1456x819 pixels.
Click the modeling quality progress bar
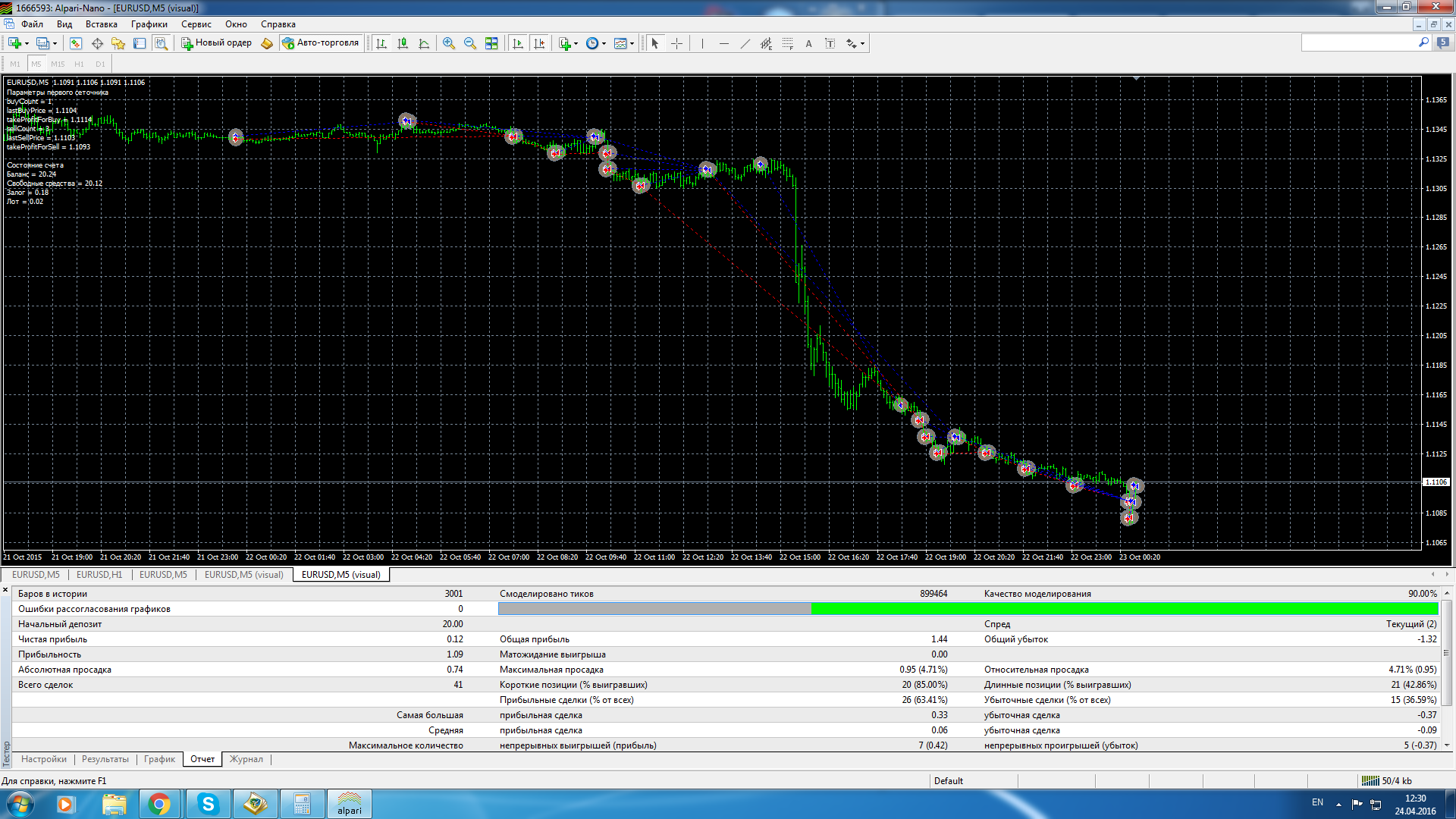point(968,609)
